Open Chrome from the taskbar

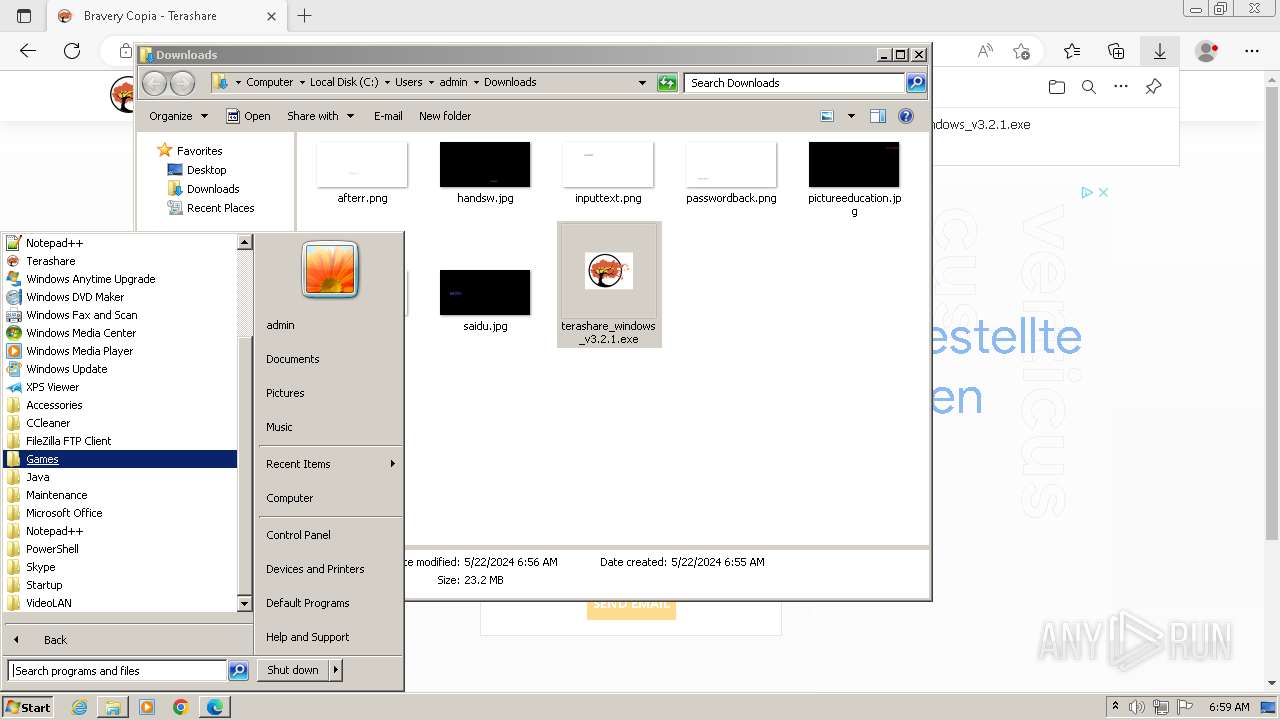pyautogui.click(x=181, y=707)
